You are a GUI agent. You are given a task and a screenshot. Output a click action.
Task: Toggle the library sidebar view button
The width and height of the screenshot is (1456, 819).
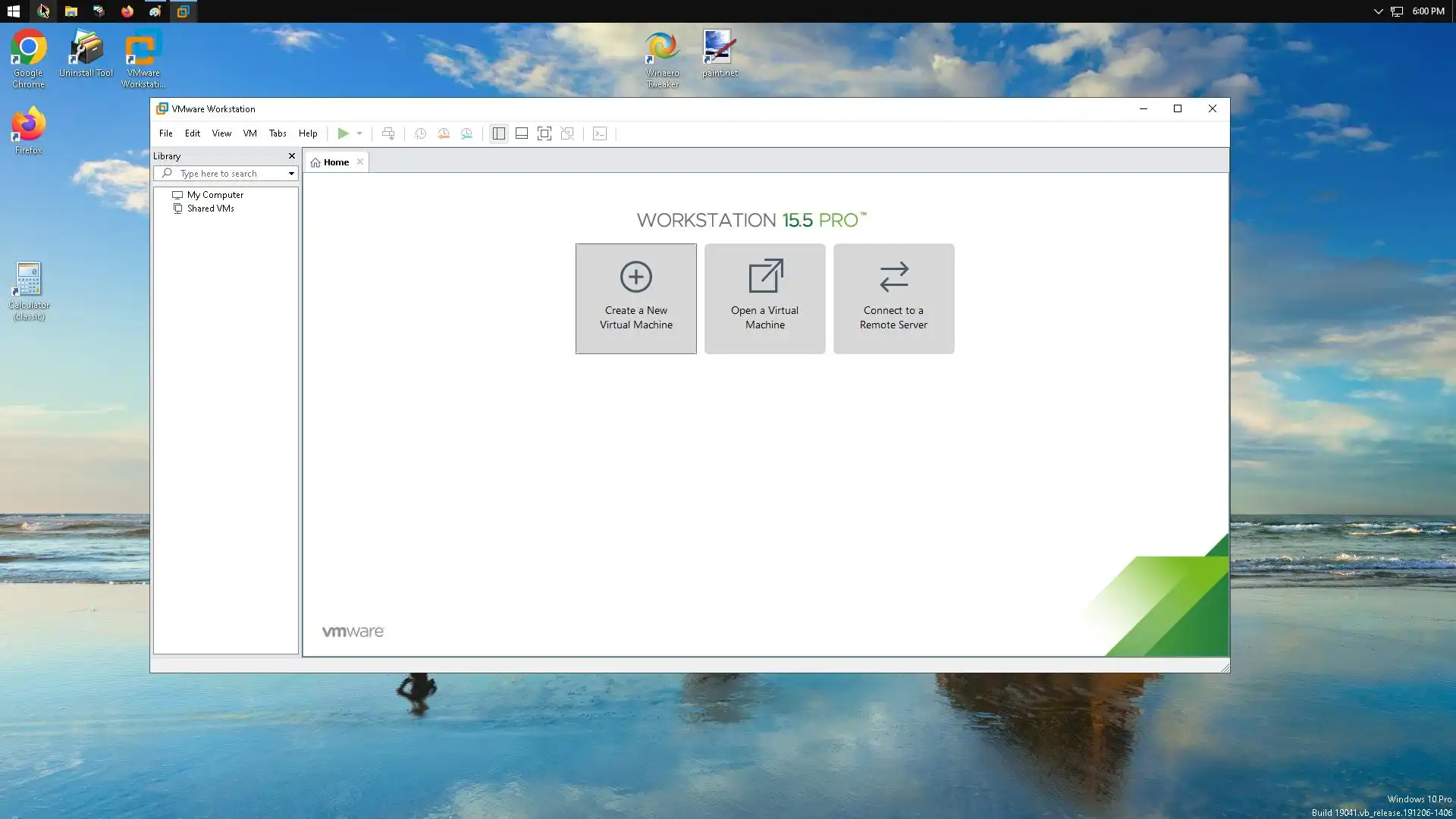[x=498, y=133]
